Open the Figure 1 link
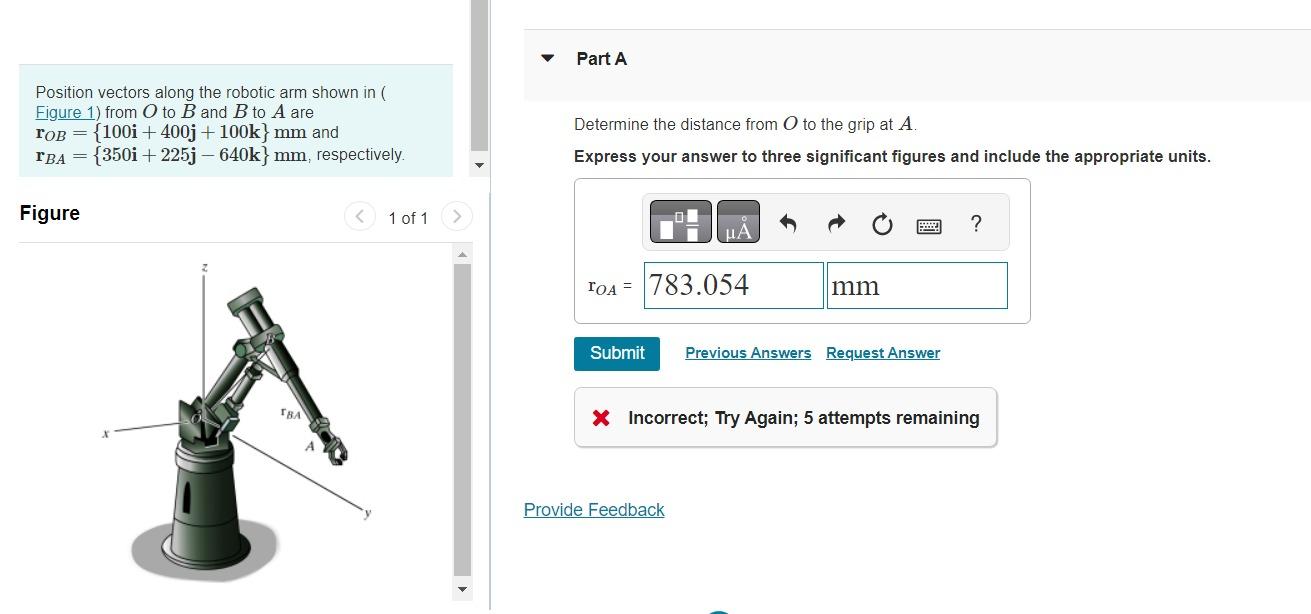 click(x=63, y=112)
